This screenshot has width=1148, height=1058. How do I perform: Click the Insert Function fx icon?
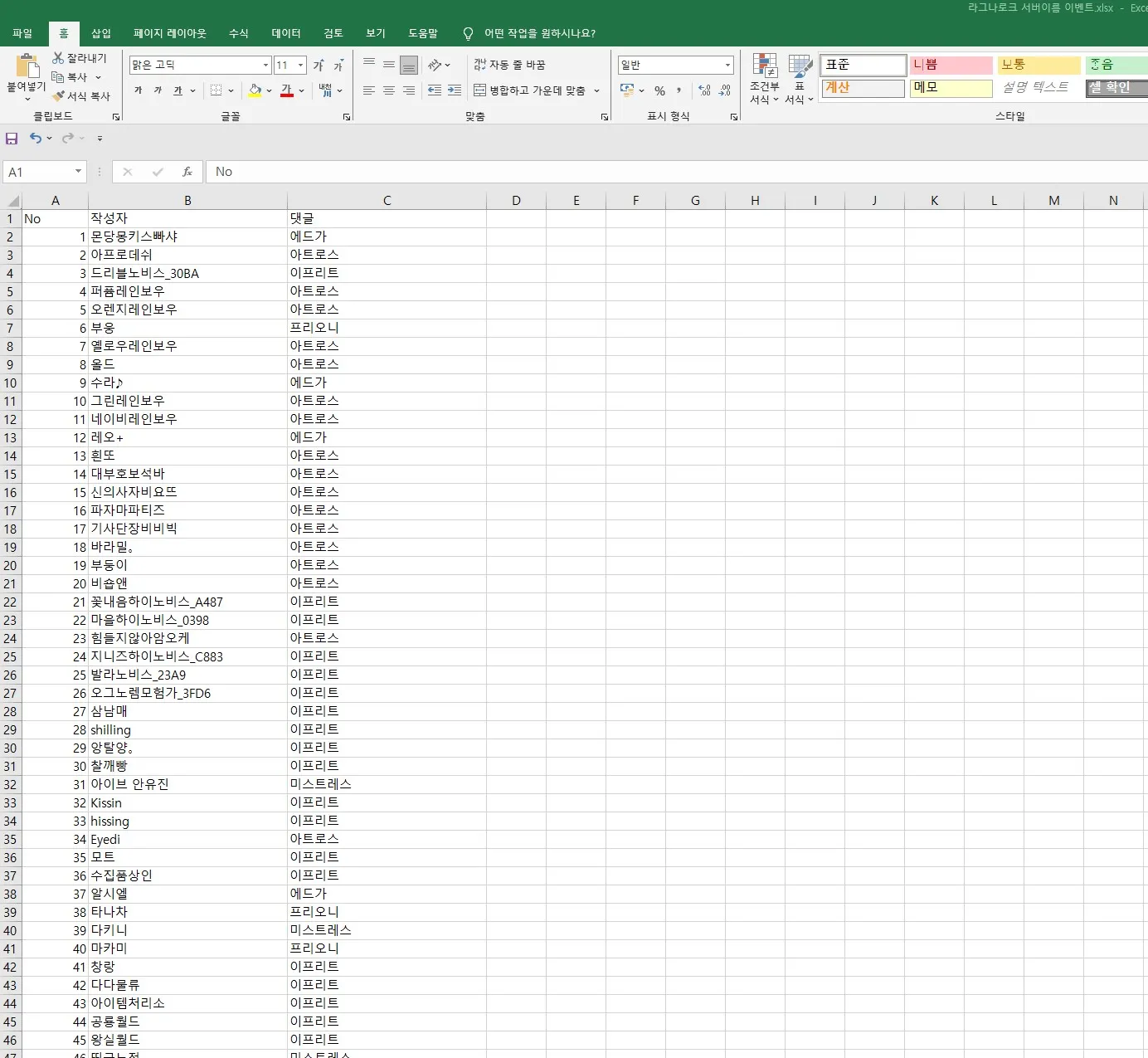click(187, 172)
